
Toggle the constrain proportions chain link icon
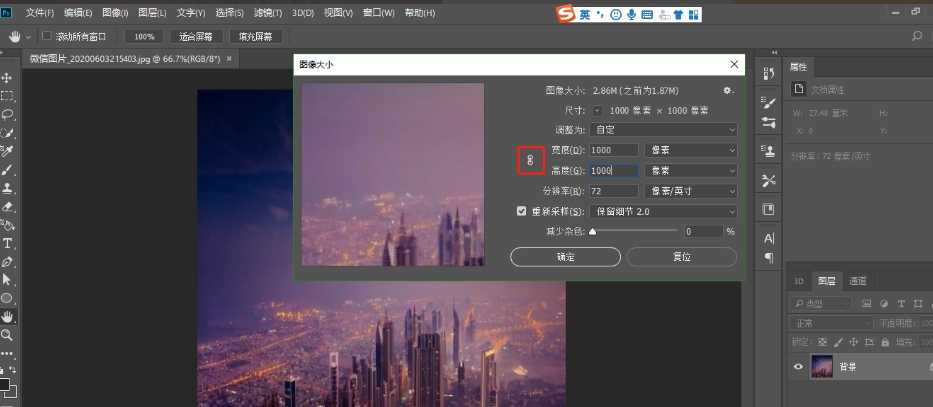pyautogui.click(x=530, y=160)
